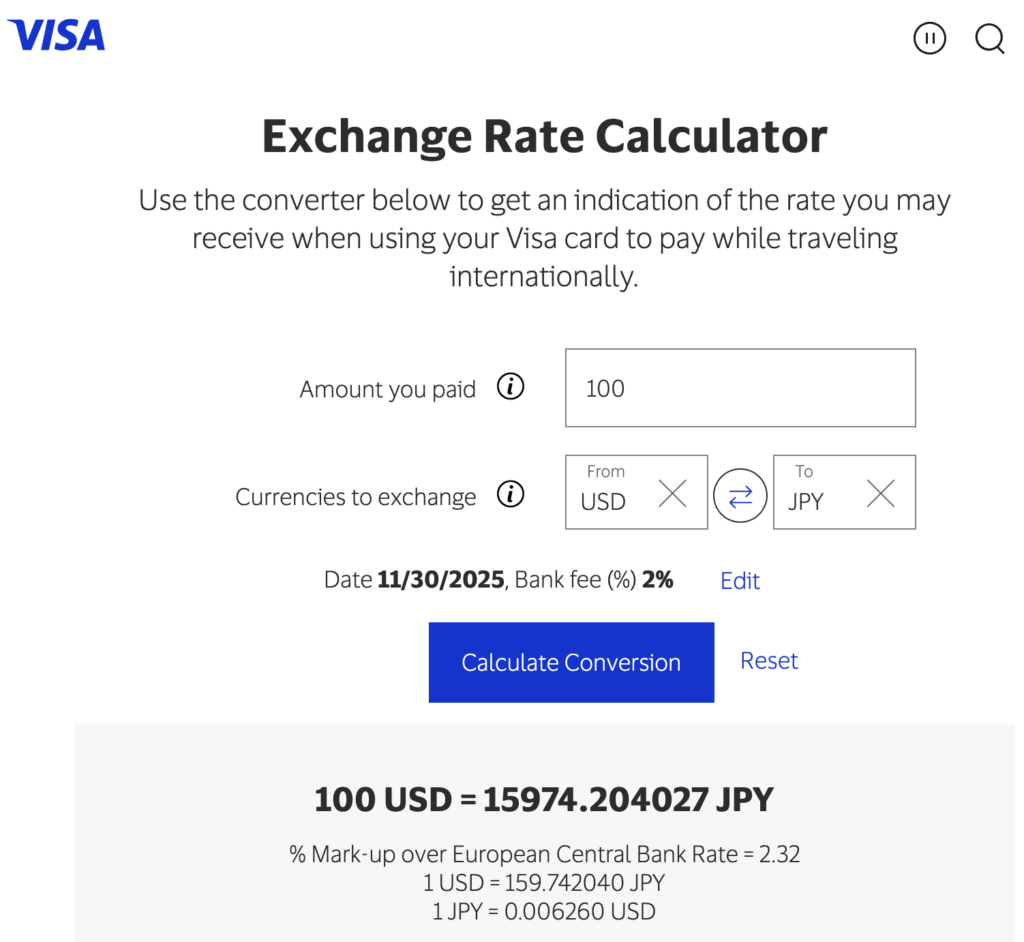
Task: Click the 100 USD conversion result
Action: click(x=544, y=800)
